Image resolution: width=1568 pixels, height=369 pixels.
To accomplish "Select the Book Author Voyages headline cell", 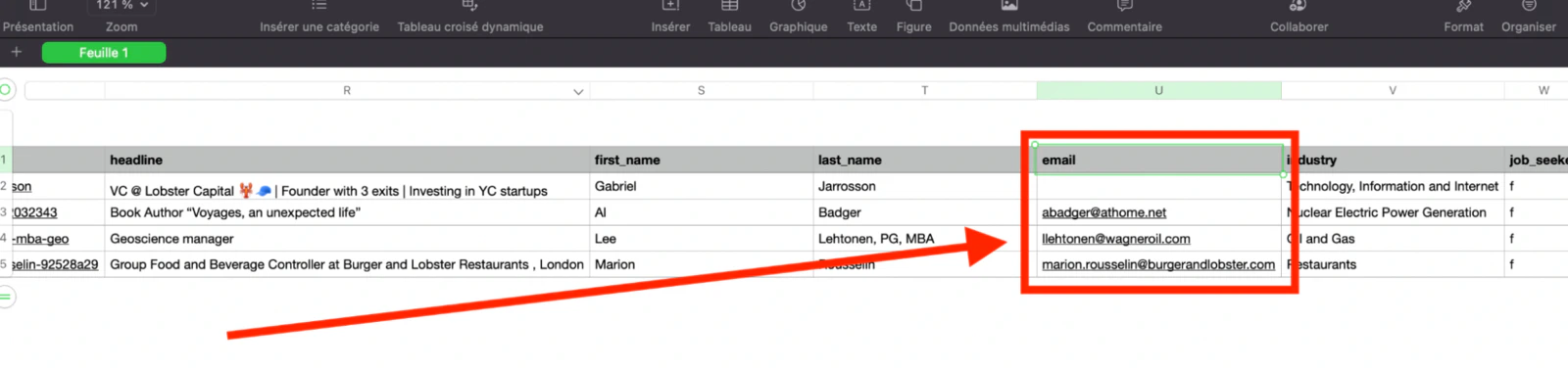I will 347,212.
